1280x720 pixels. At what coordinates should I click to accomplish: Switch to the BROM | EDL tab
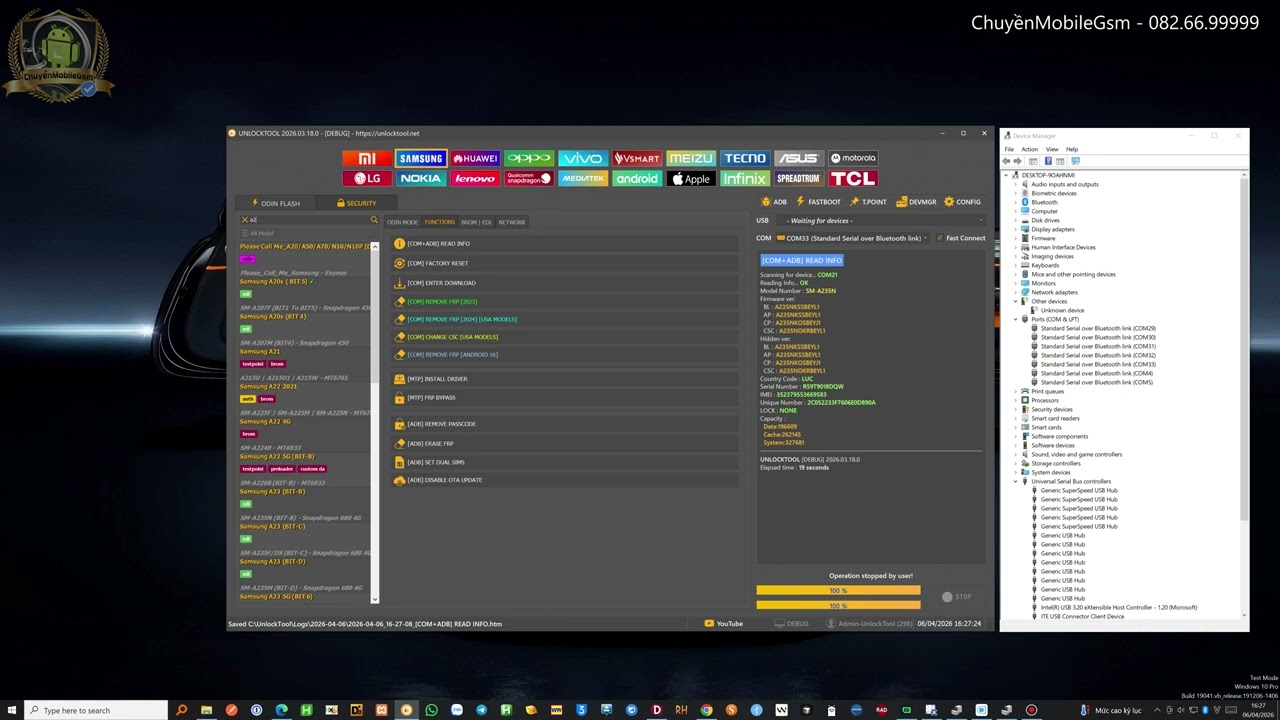tap(476, 222)
